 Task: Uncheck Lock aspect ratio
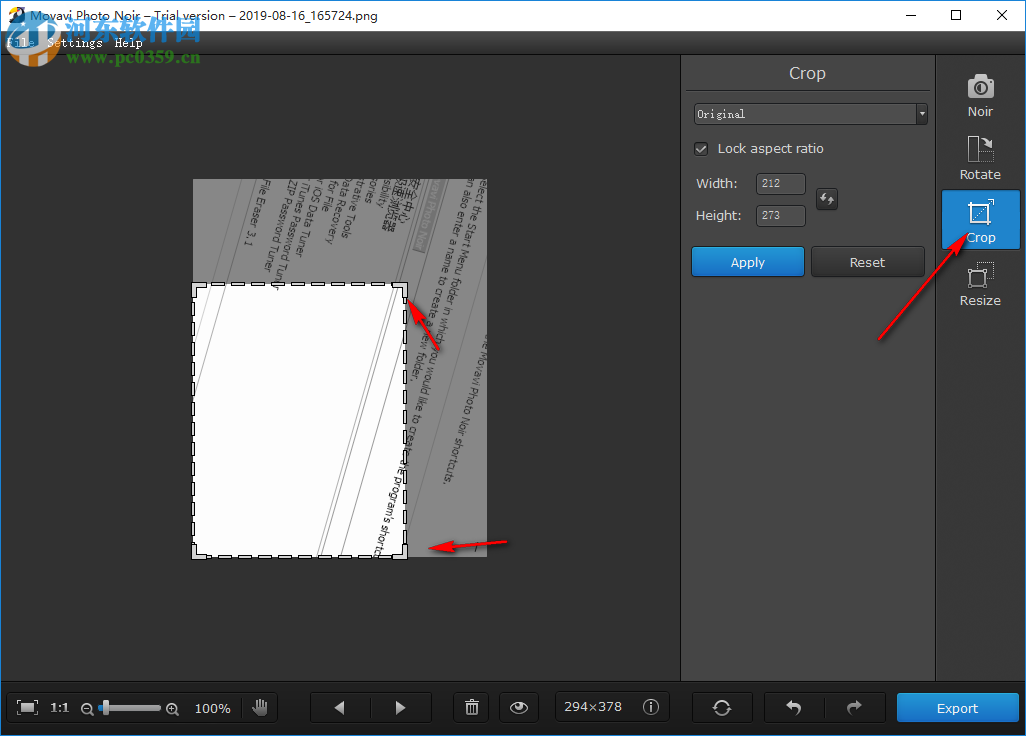(x=701, y=148)
